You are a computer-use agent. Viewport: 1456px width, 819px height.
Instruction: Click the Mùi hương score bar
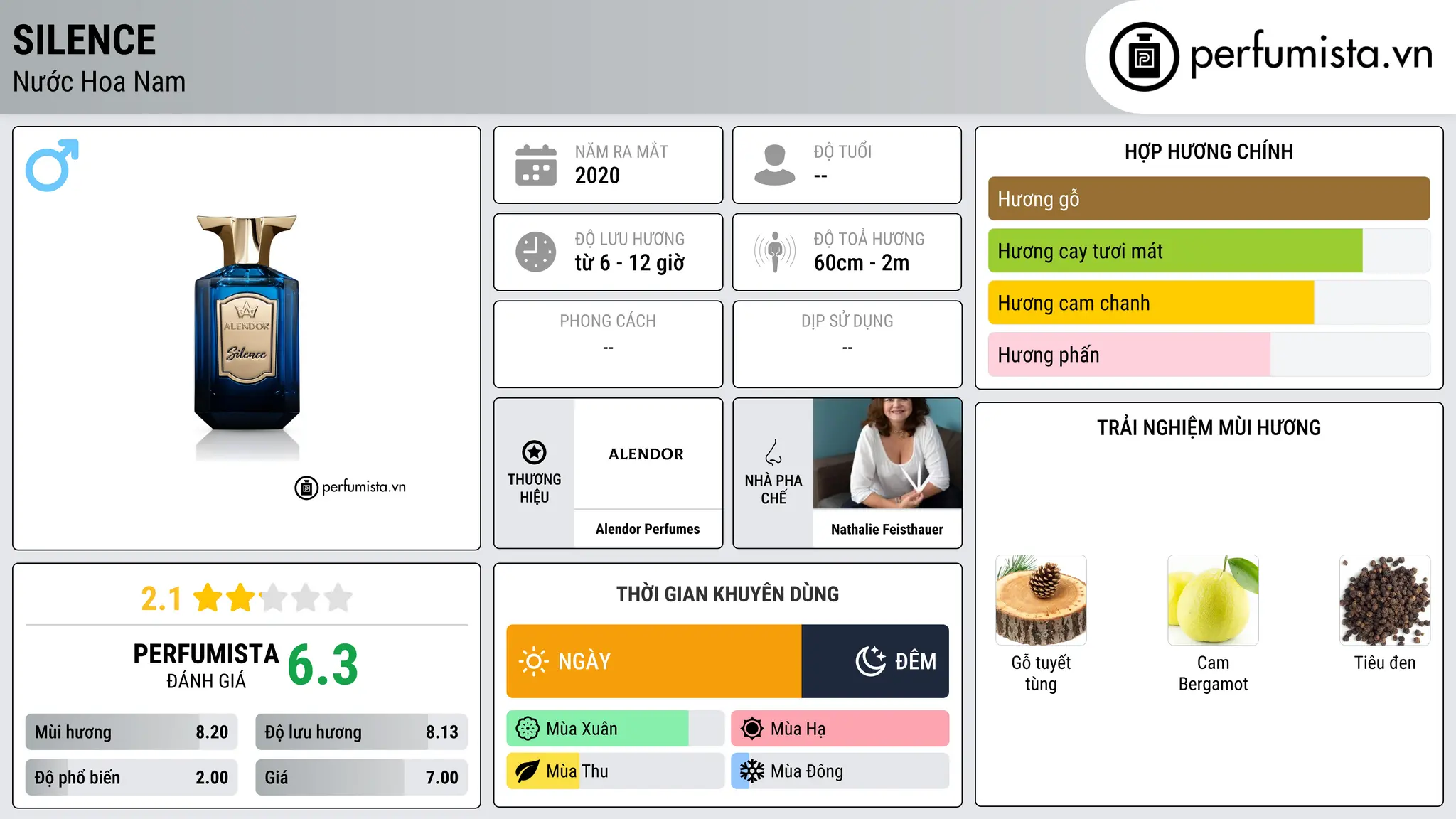coord(132,732)
